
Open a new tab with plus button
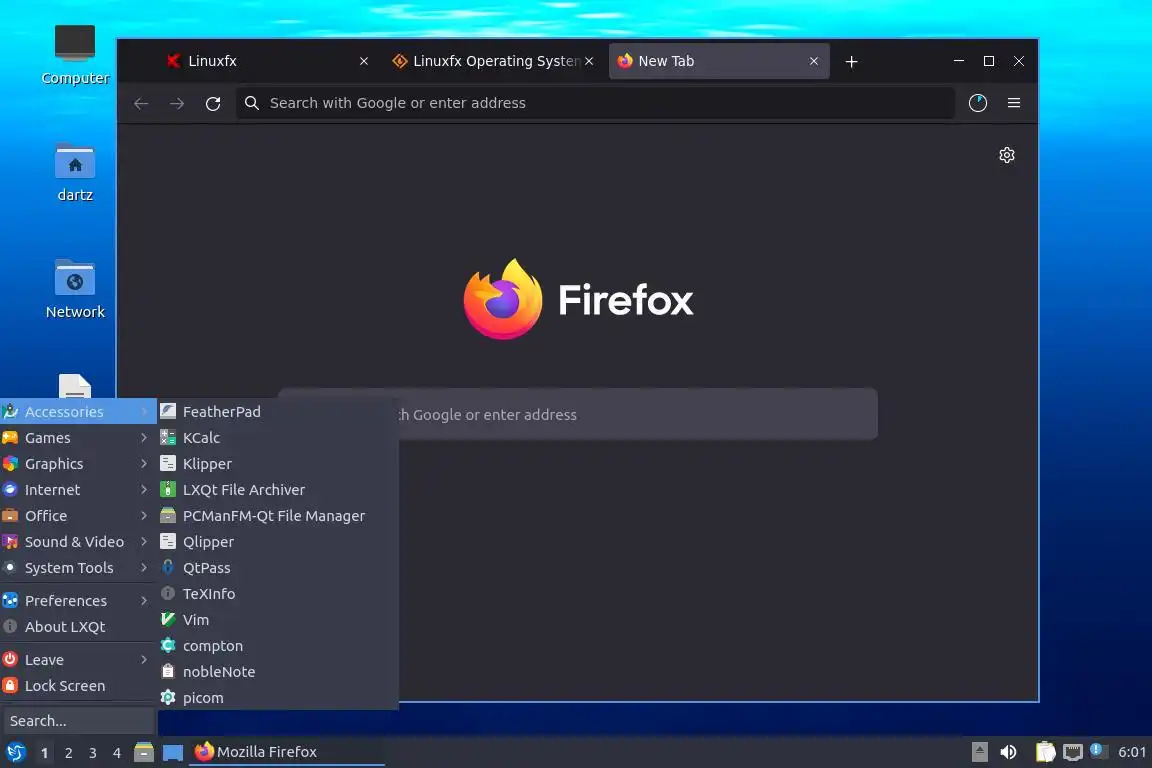[x=852, y=62]
